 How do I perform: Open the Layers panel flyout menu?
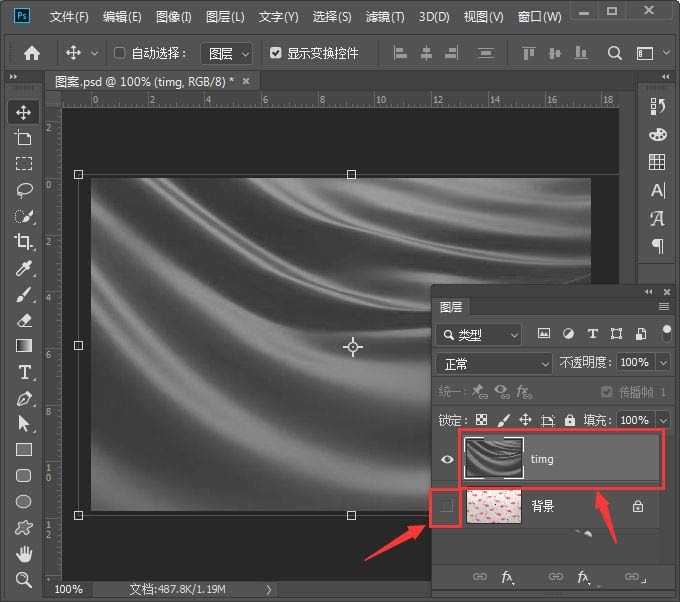(664, 307)
